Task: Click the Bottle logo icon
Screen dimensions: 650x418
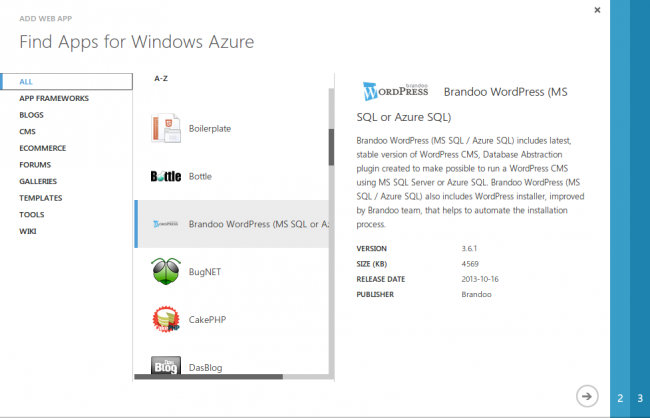Action: (x=166, y=176)
